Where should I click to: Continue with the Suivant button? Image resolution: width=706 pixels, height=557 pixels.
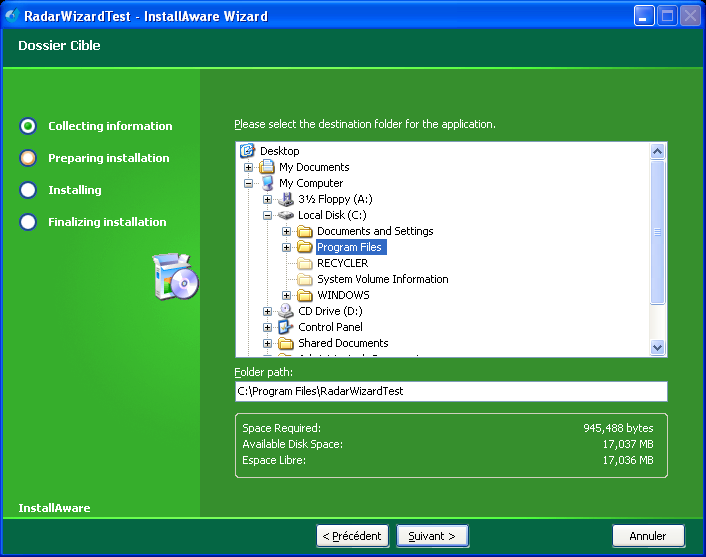432,536
